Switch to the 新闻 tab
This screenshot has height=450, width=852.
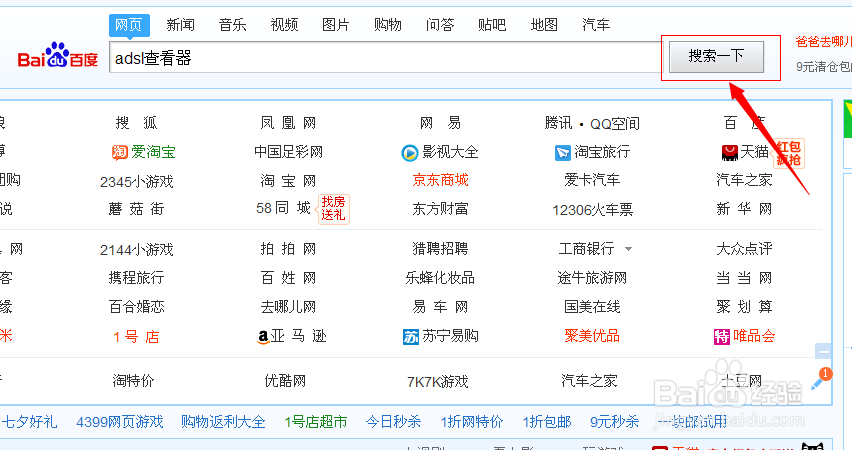coord(180,25)
